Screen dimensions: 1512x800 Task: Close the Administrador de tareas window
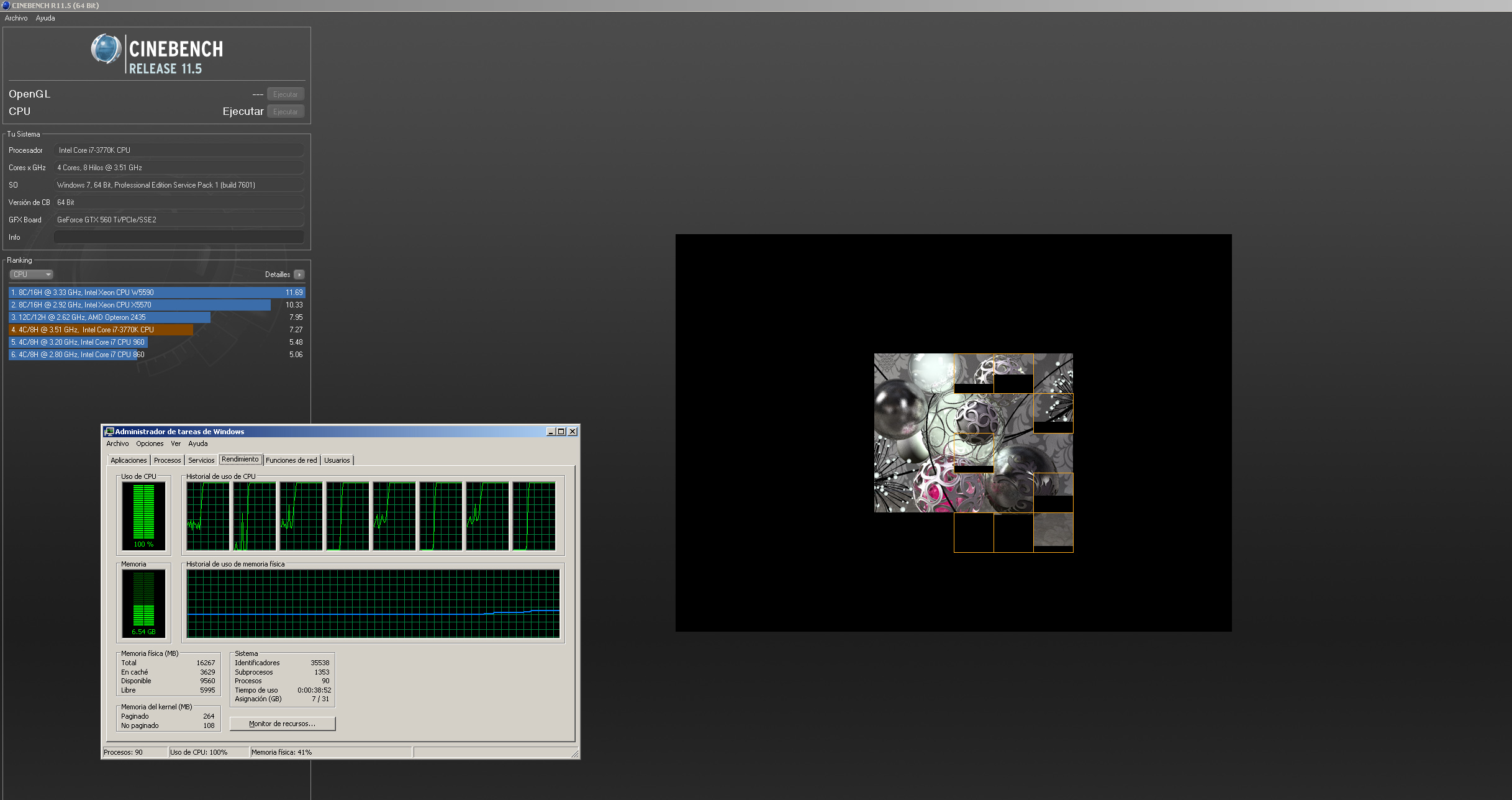[x=573, y=432]
